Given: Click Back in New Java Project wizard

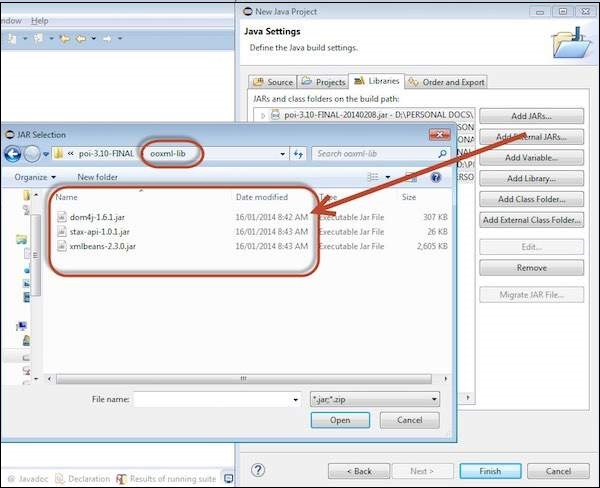Looking at the screenshot, I should coord(359,471).
